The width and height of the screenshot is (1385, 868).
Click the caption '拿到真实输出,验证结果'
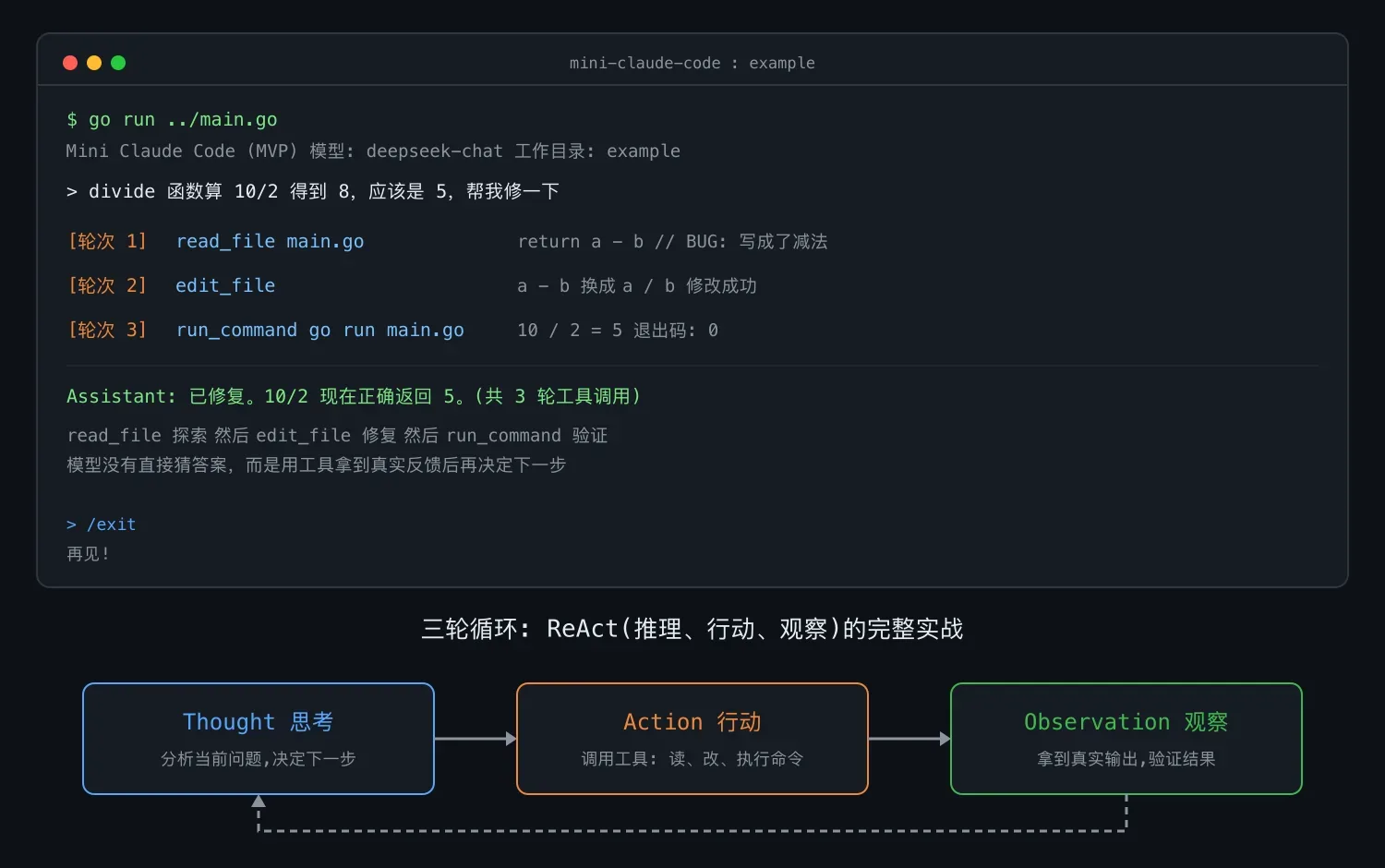point(1126,758)
